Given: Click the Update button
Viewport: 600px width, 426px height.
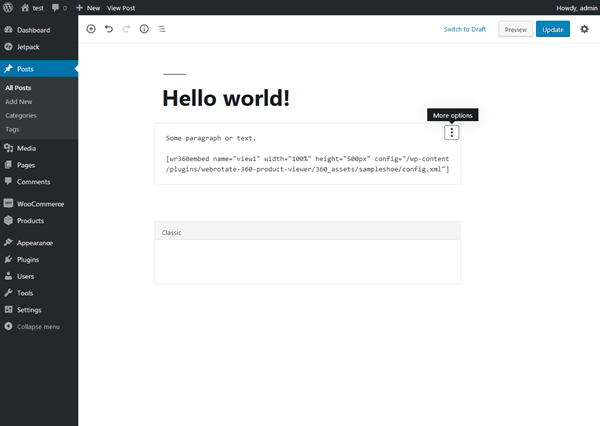Looking at the screenshot, I should [552, 29].
